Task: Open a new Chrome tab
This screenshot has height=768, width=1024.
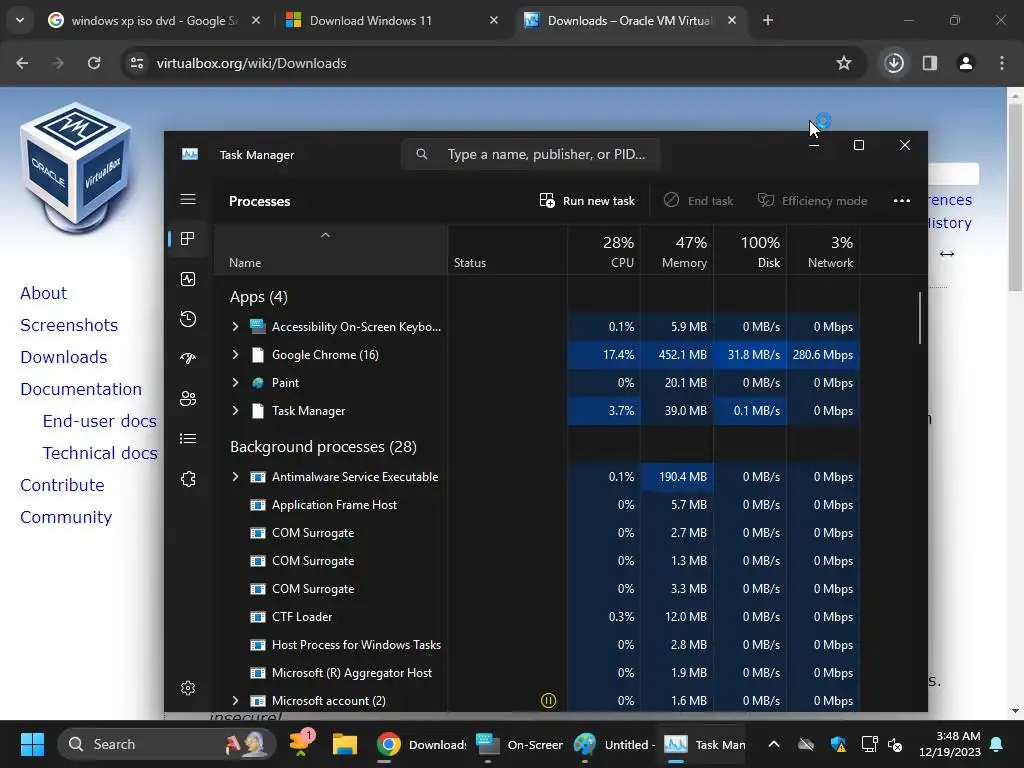Action: (768, 20)
